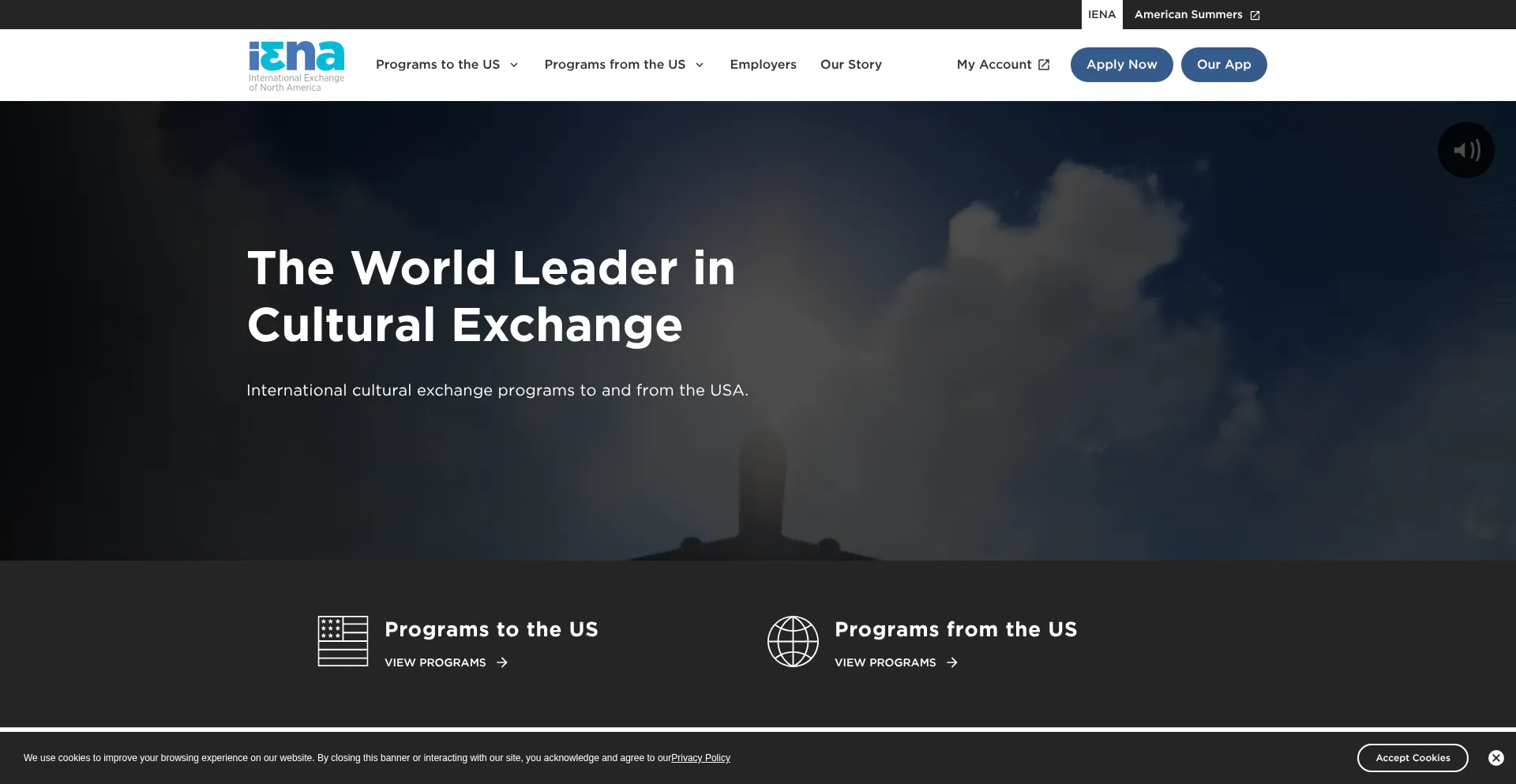Open the Employers page

click(x=763, y=64)
